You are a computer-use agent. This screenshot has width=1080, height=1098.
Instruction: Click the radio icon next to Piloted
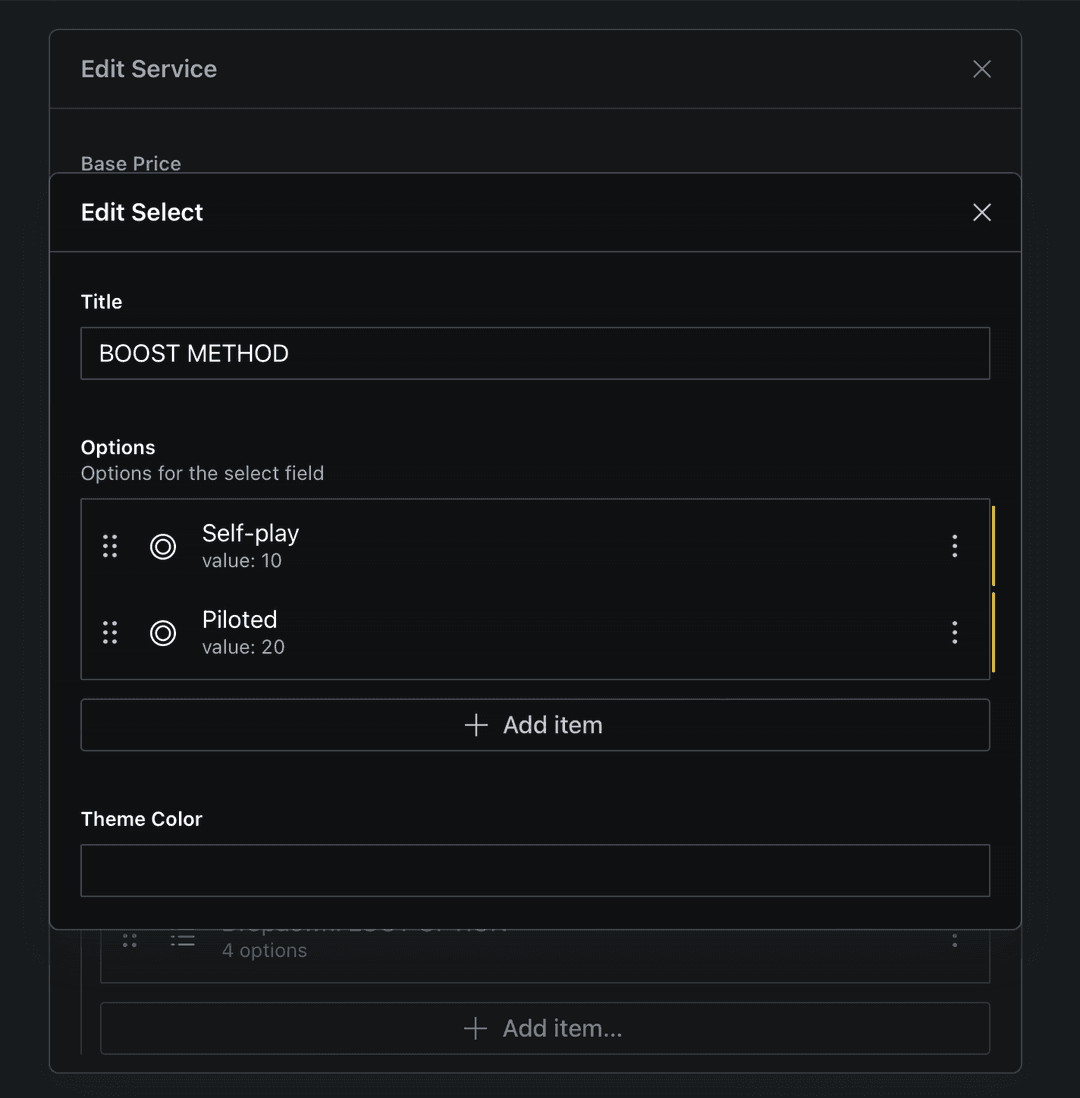coord(163,632)
